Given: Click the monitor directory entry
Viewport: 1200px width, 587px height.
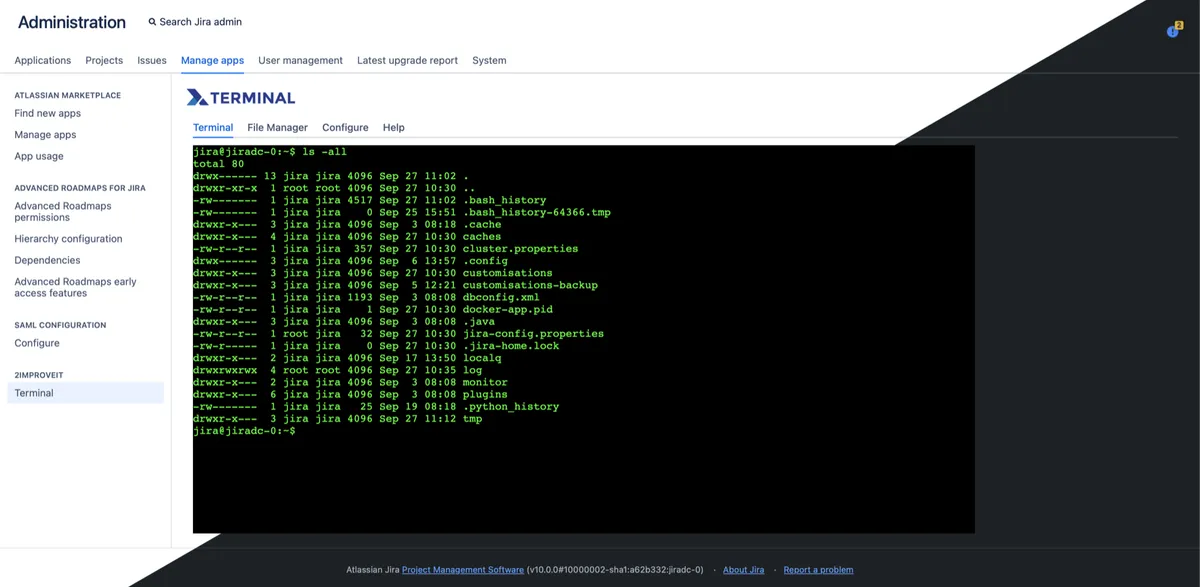Looking at the screenshot, I should tap(485, 382).
